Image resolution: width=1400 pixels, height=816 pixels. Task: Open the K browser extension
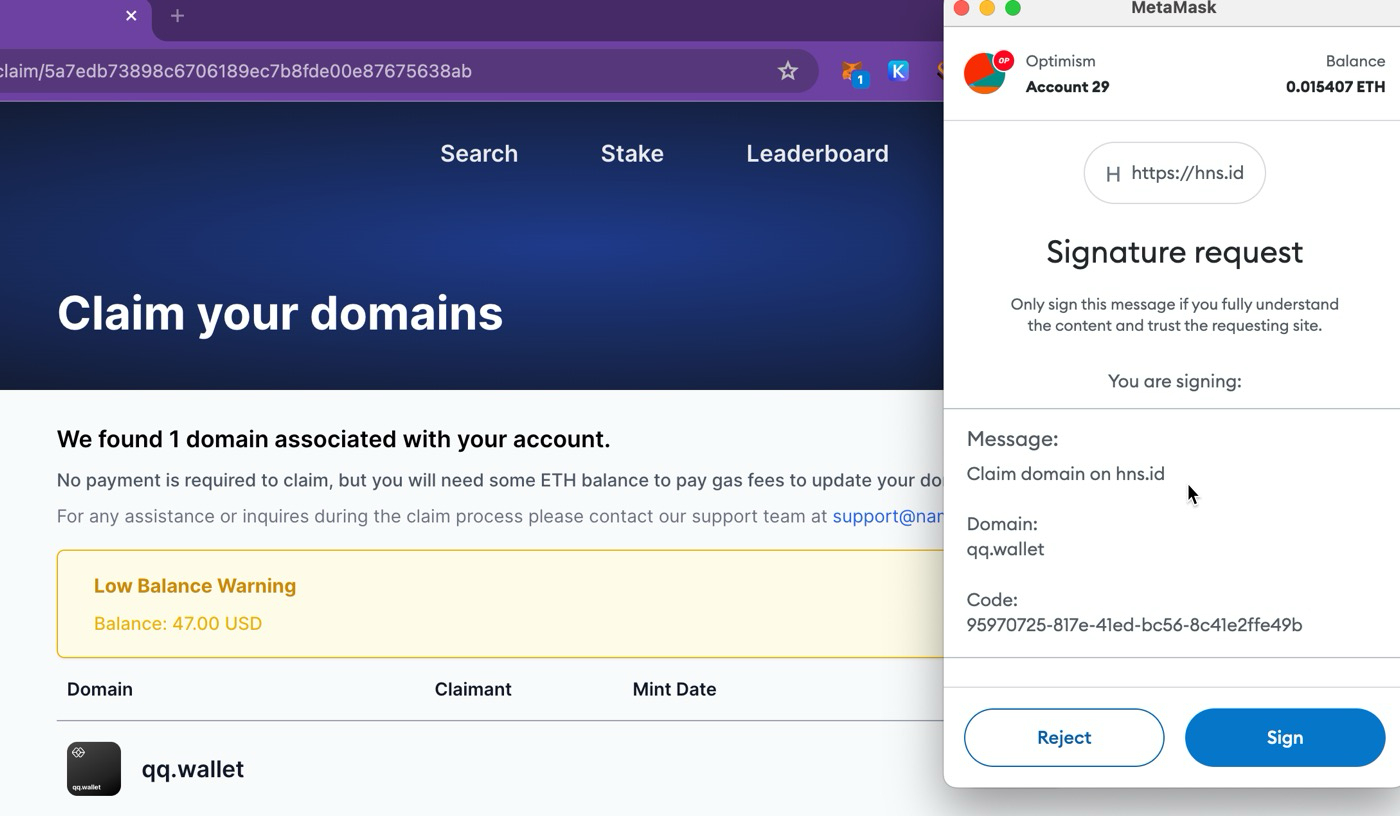point(897,70)
